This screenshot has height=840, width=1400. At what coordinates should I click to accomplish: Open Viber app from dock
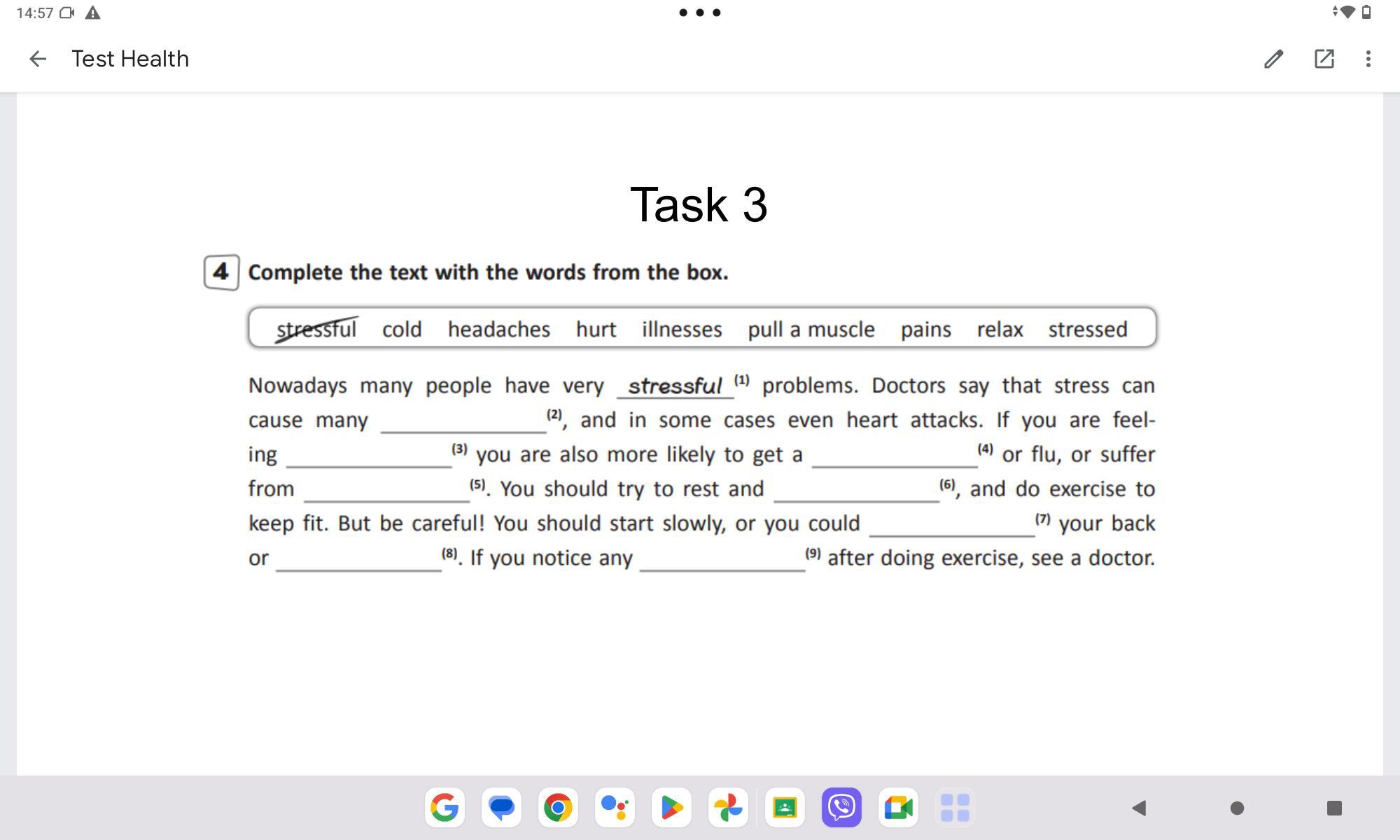841,808
